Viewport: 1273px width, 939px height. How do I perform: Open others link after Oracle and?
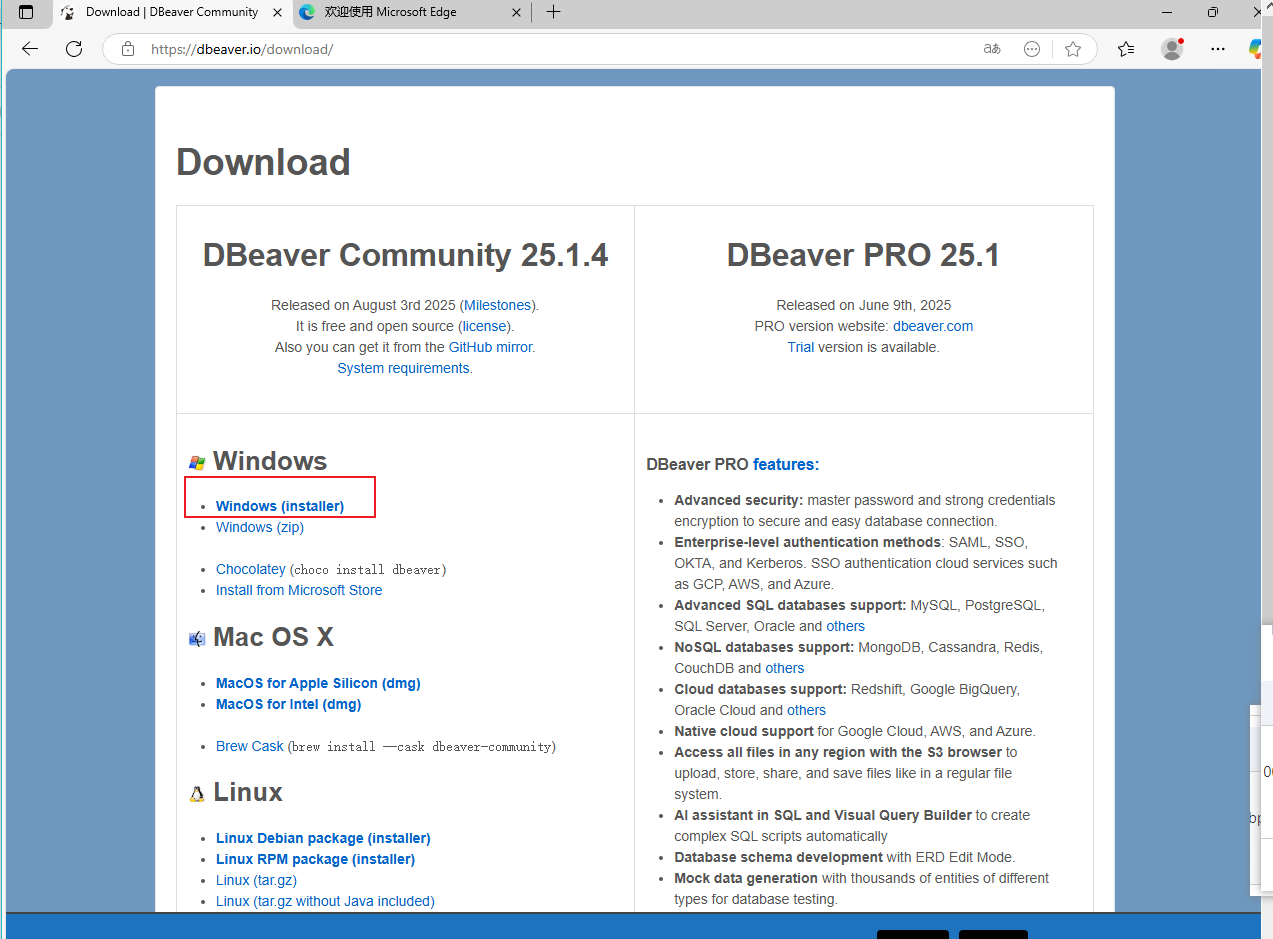845,626
